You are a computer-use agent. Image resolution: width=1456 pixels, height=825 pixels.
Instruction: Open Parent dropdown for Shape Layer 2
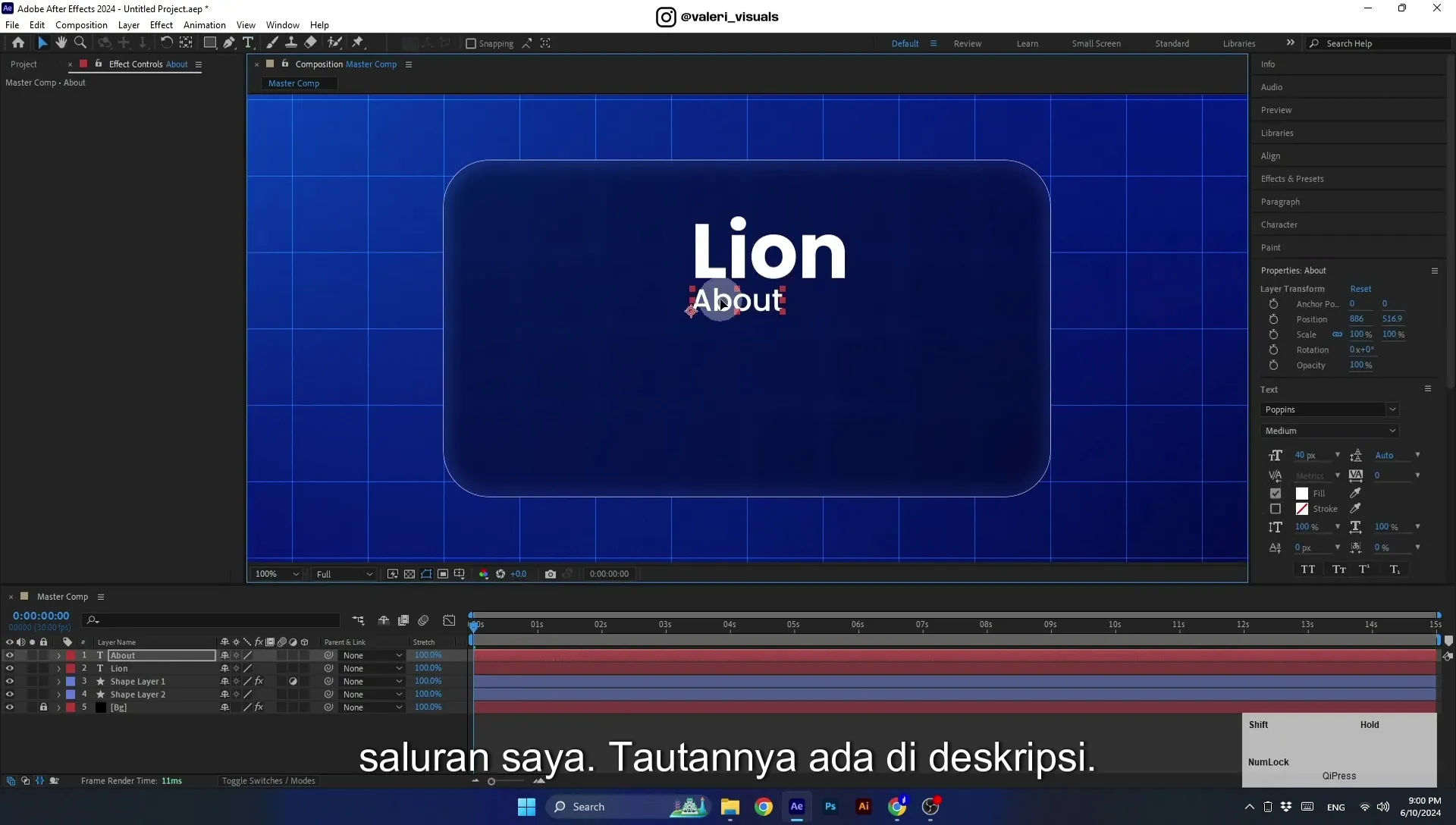372,695
